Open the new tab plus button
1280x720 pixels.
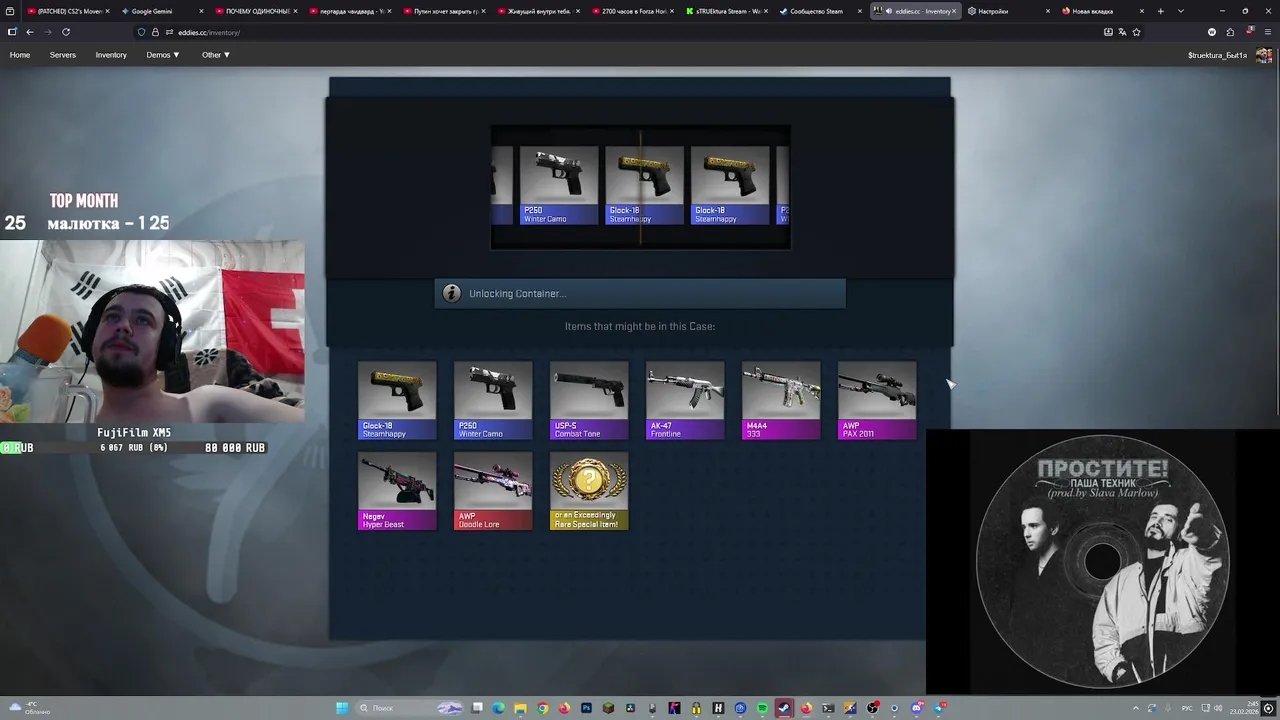(1160, 11)
